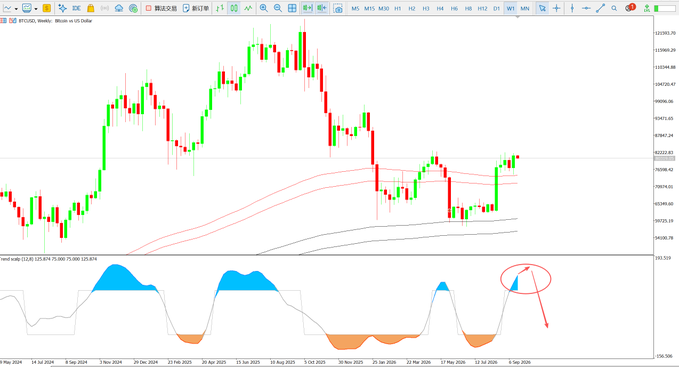This screenshot has width=679, height=367.
Task: Select the M30 timeframe
Action: 384,9
